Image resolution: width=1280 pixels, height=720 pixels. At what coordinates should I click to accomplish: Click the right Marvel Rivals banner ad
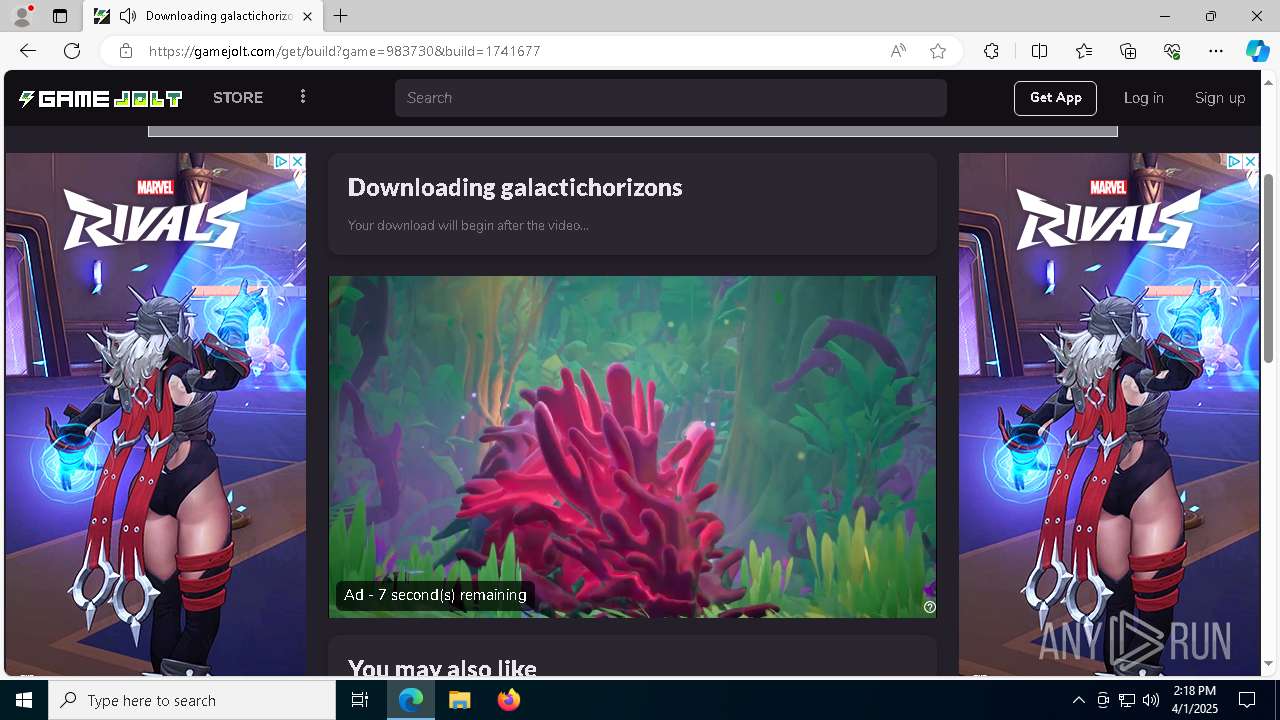pyautogui.click(x=1109, y=415)
